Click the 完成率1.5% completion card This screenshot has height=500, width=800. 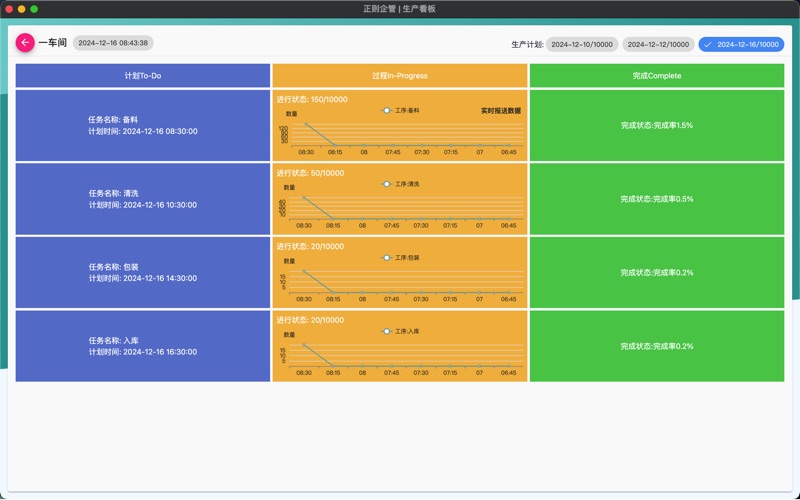pyautogui.click(x=656, y=125)
